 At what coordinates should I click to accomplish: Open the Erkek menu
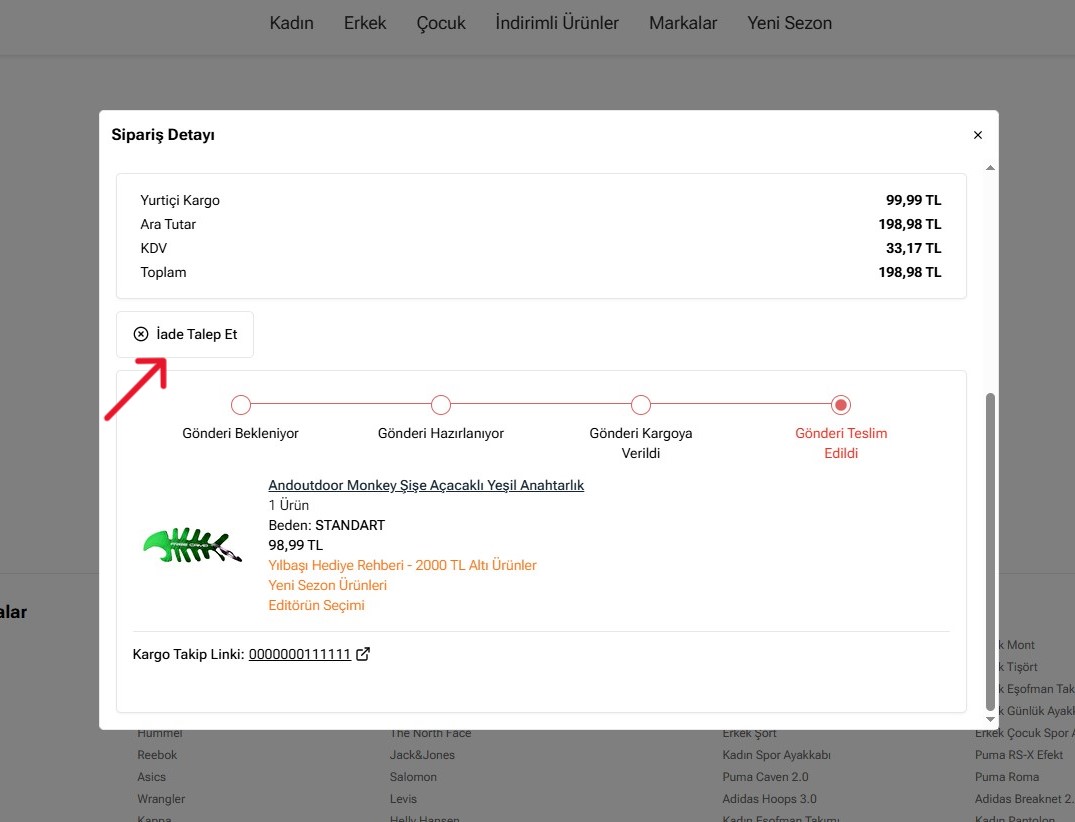(365, 23)
